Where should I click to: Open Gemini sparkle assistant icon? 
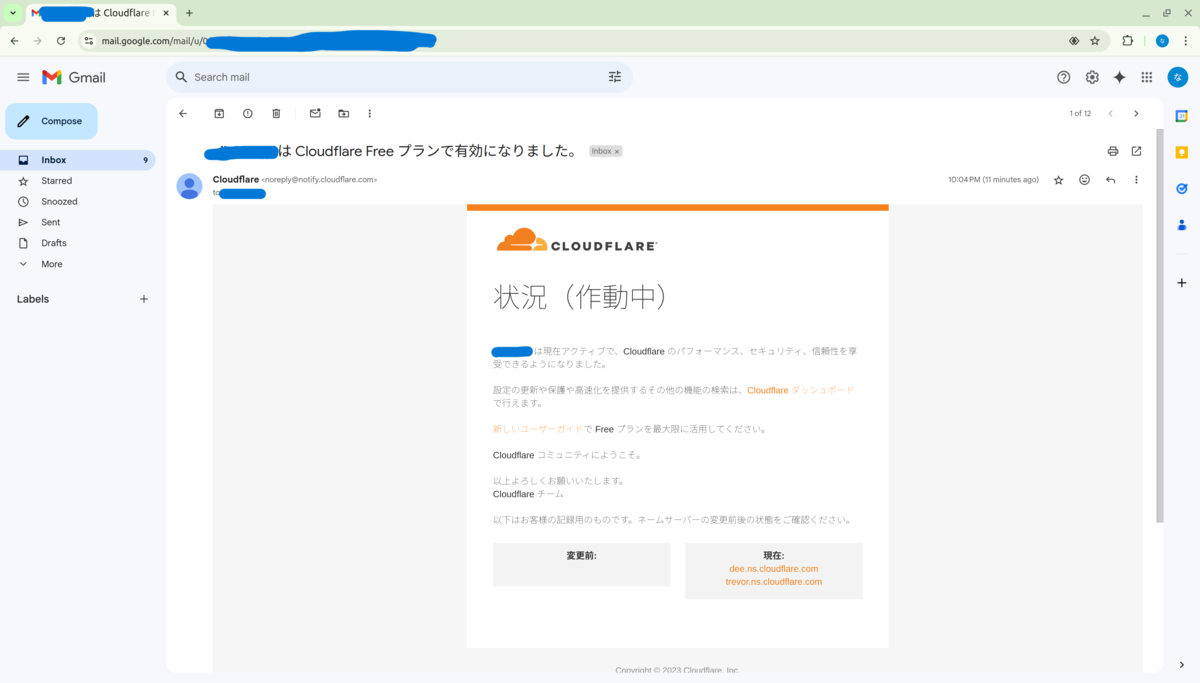(x=1119, y=77)
